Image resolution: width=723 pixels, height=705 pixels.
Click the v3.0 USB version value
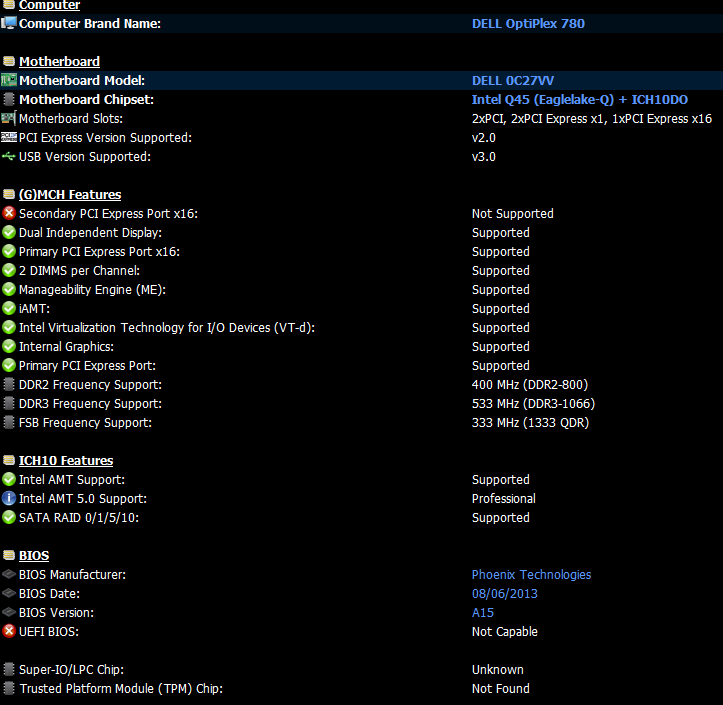(x=484, y=157)
